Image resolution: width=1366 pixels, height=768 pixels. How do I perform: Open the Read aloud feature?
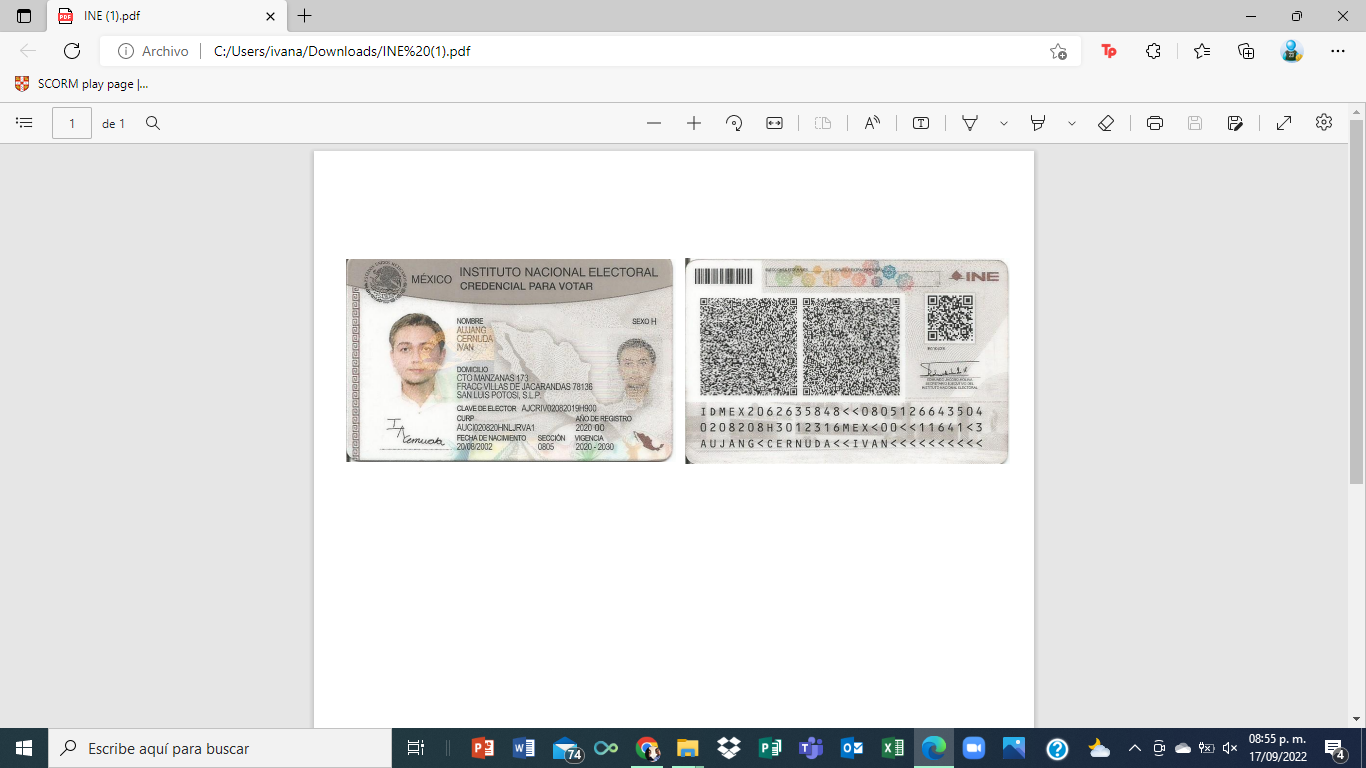click(x=872, y=123)
